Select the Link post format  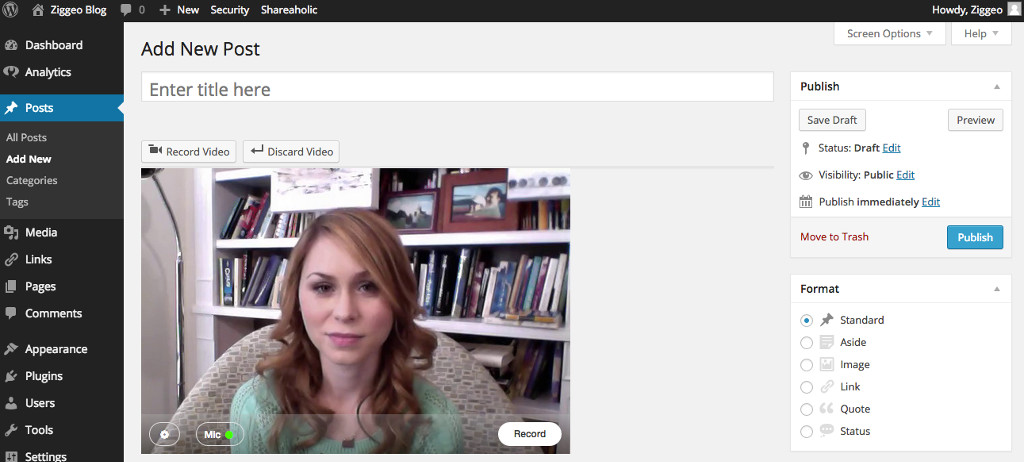(x=807, y=387)
